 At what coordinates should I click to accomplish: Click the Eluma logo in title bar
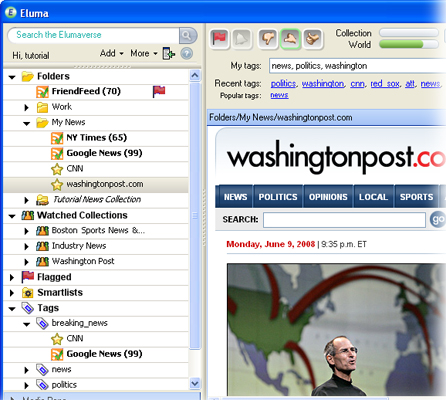[x=11, y=13]
